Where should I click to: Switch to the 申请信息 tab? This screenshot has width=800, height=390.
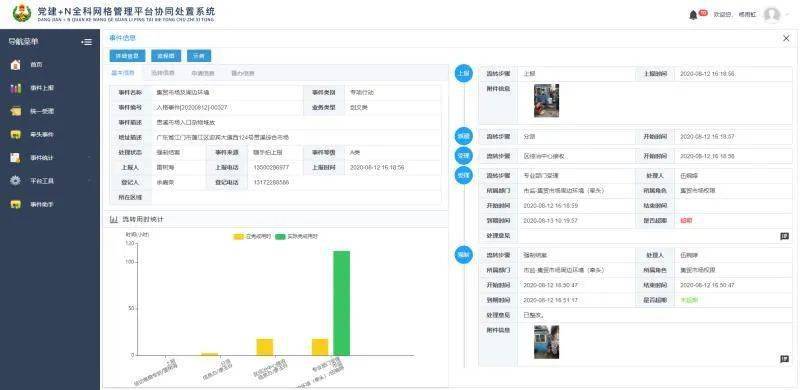[x=203, y=73]
